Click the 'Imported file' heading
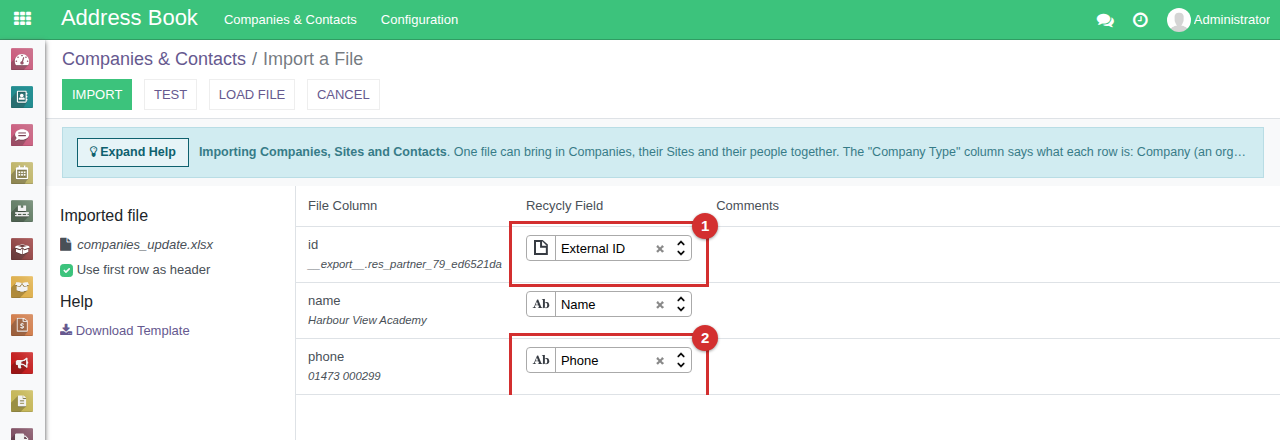 tap(104, 216)
